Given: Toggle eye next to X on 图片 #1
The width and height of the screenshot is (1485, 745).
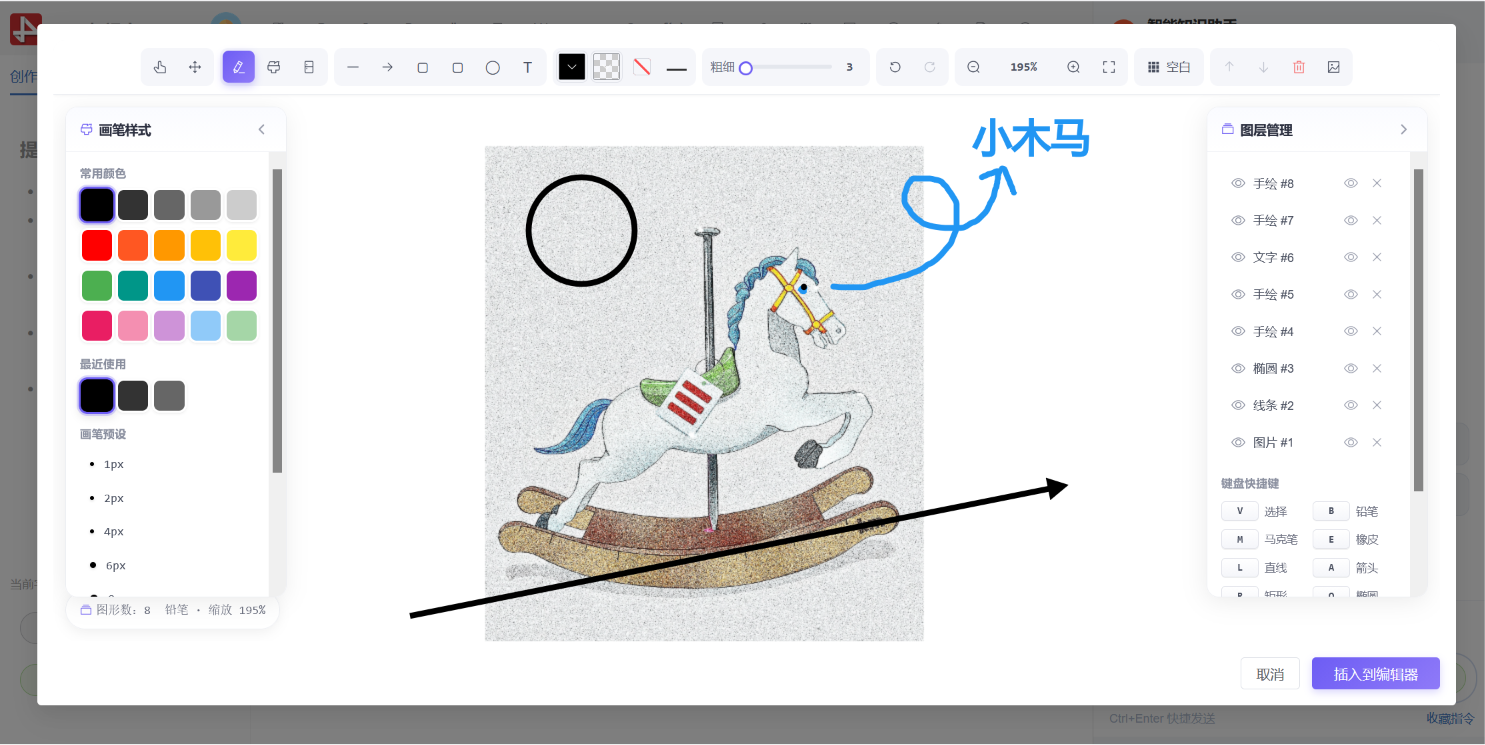Looking at the screenshot, I should (x=1351, y=442).
